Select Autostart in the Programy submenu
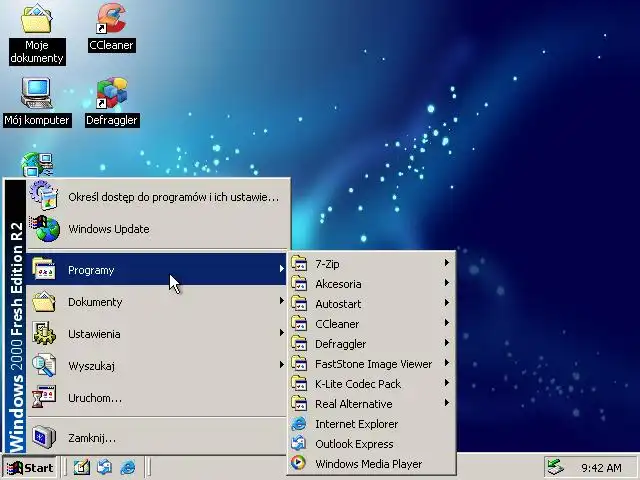 point(371,304)
